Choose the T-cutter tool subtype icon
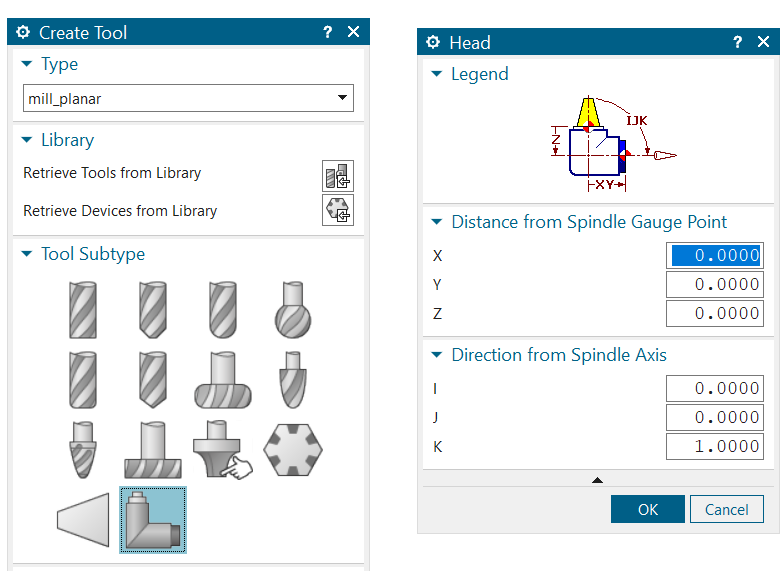The height and width of the screenshot is (571, 782). click(152, 450)
